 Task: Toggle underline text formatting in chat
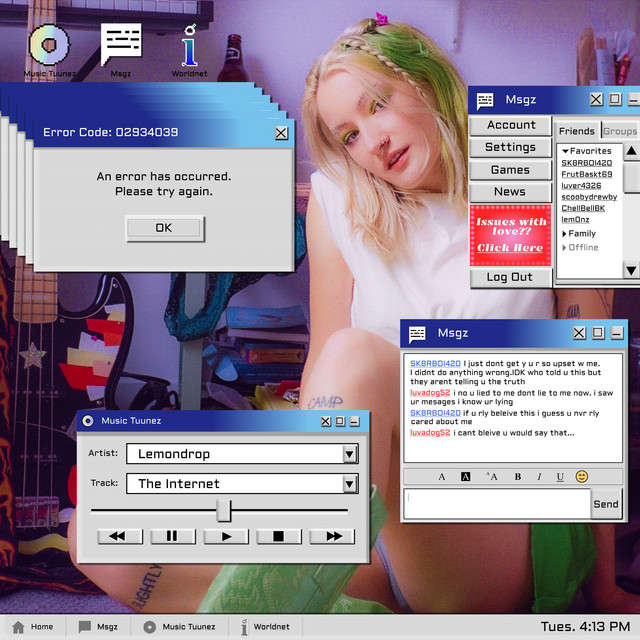tap(560, 477)
